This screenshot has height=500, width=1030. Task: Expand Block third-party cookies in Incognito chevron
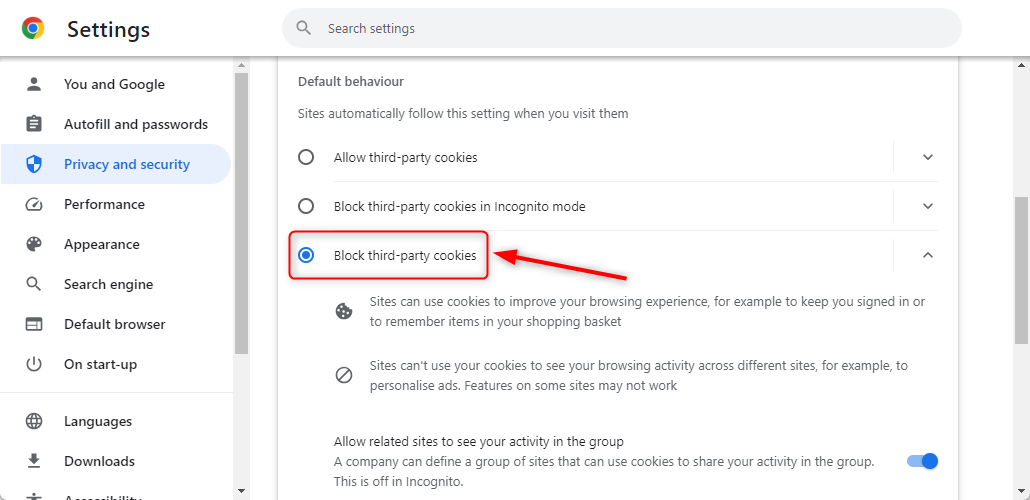(928, 206)
